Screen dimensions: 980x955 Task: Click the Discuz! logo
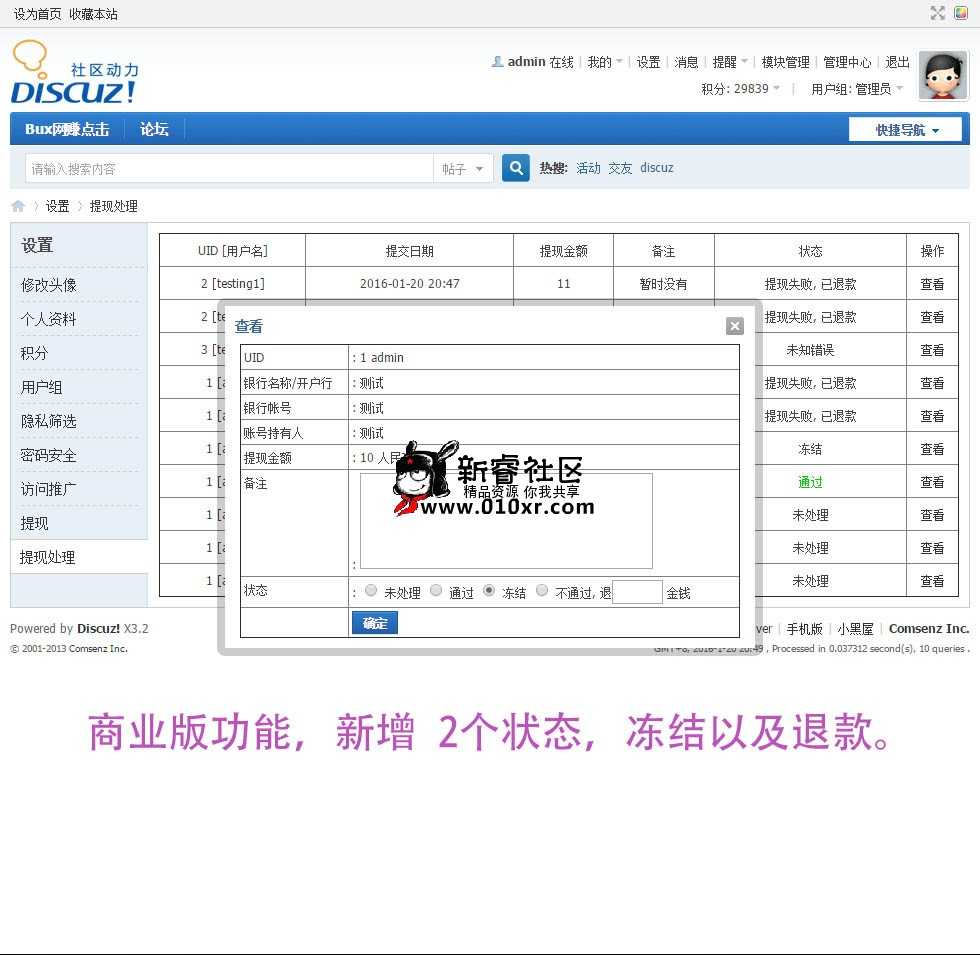74,74
